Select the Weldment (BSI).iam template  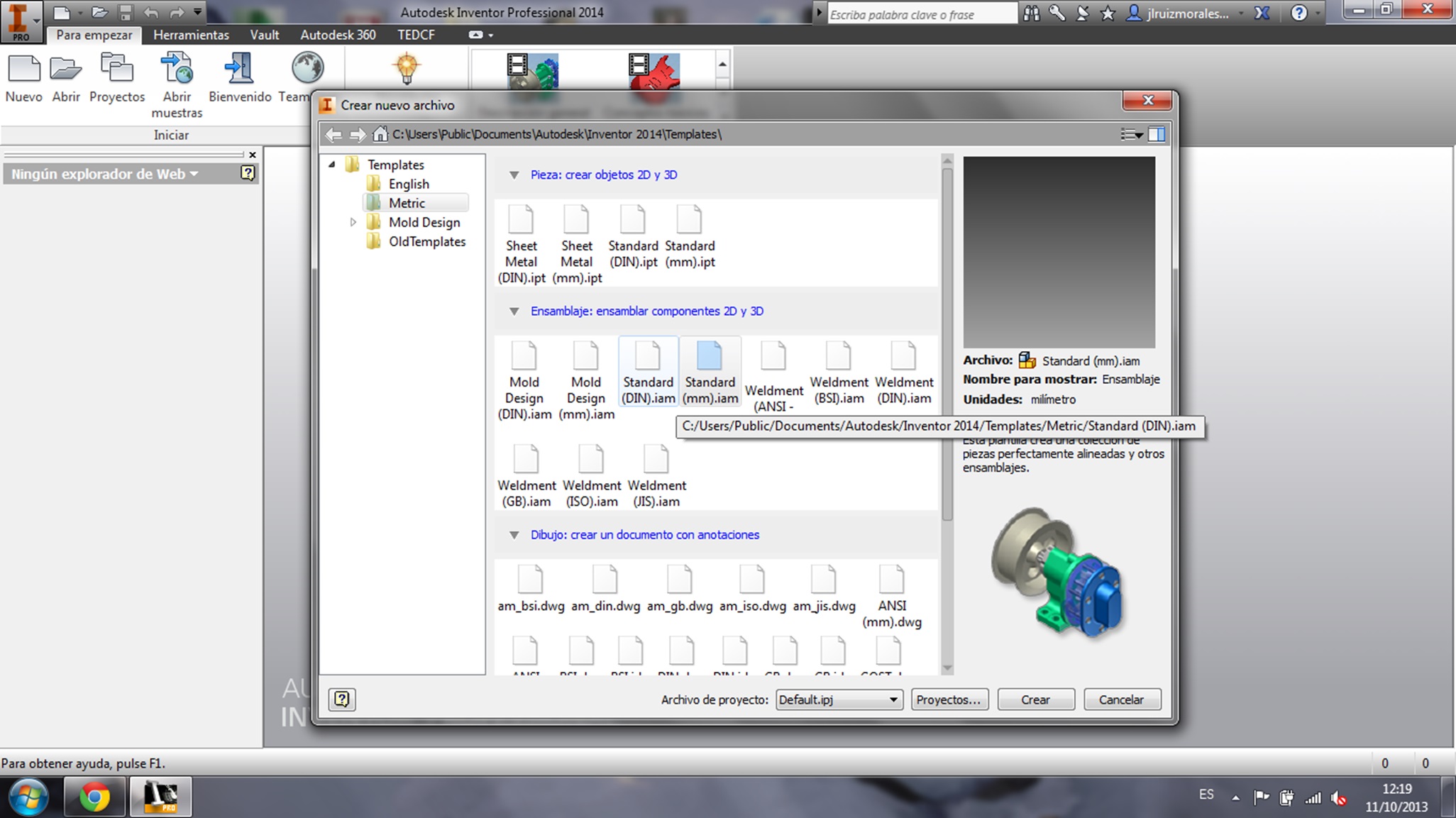(839, 372)
